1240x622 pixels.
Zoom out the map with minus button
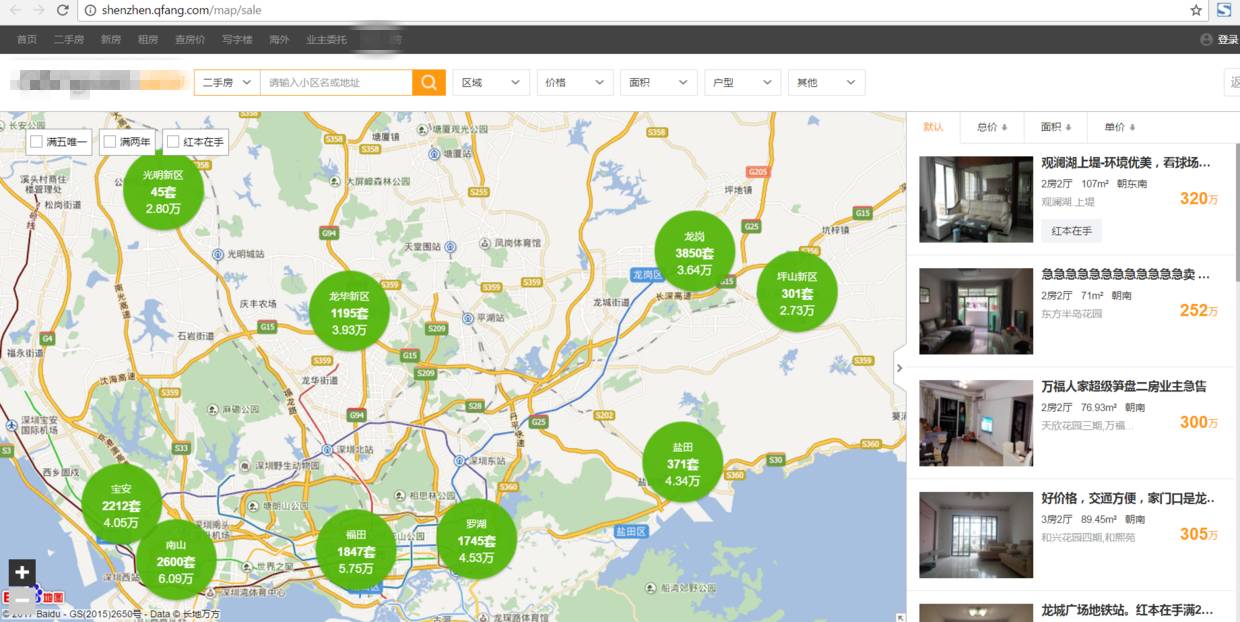pos(22,598)
